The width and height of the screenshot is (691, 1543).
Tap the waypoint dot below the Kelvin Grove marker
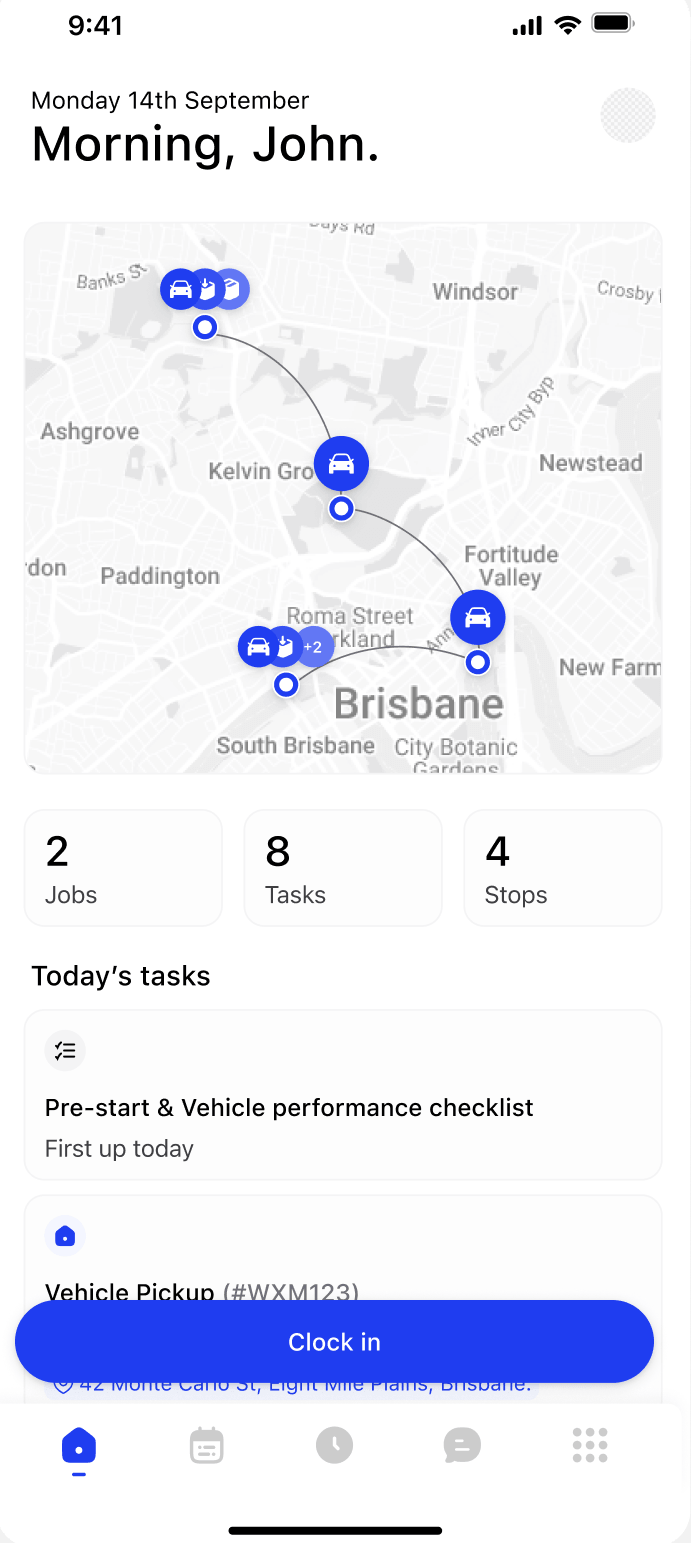[x=341, y=508]
